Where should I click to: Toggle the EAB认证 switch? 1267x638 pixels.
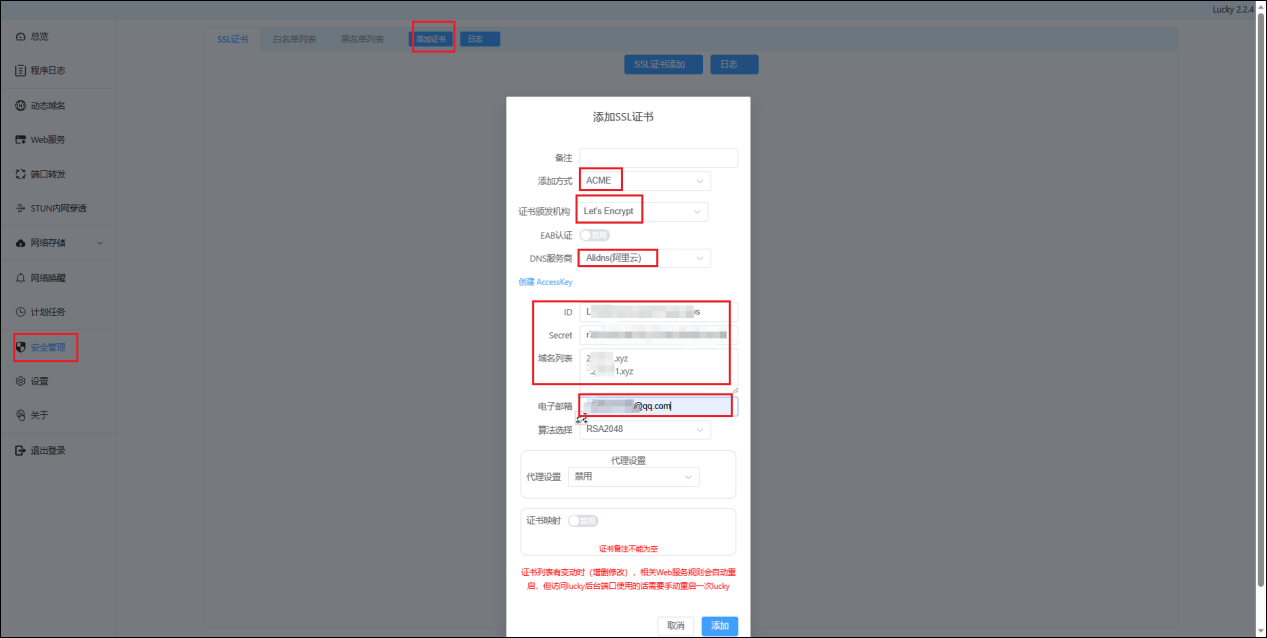click(594, 235)
